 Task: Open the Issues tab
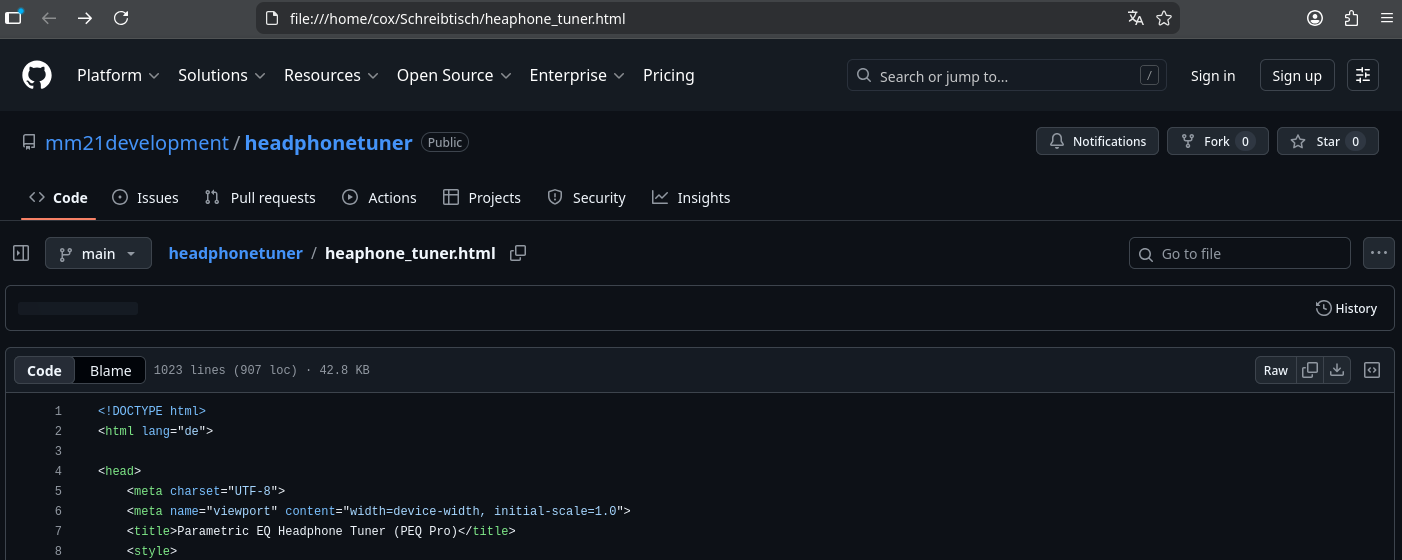(146, 198)
